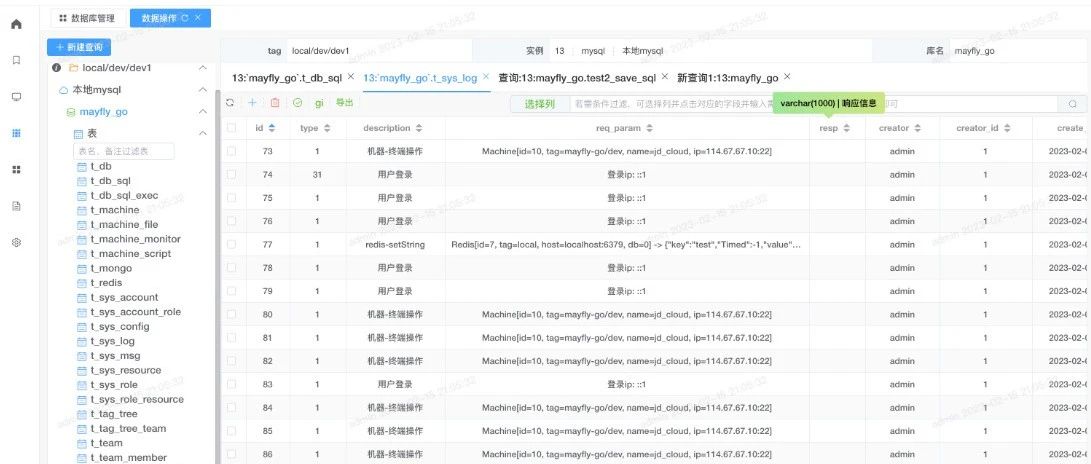Screen dimensions: 1091x464
Task: Check the row with id 73
Action: click(x=232, y=151)
